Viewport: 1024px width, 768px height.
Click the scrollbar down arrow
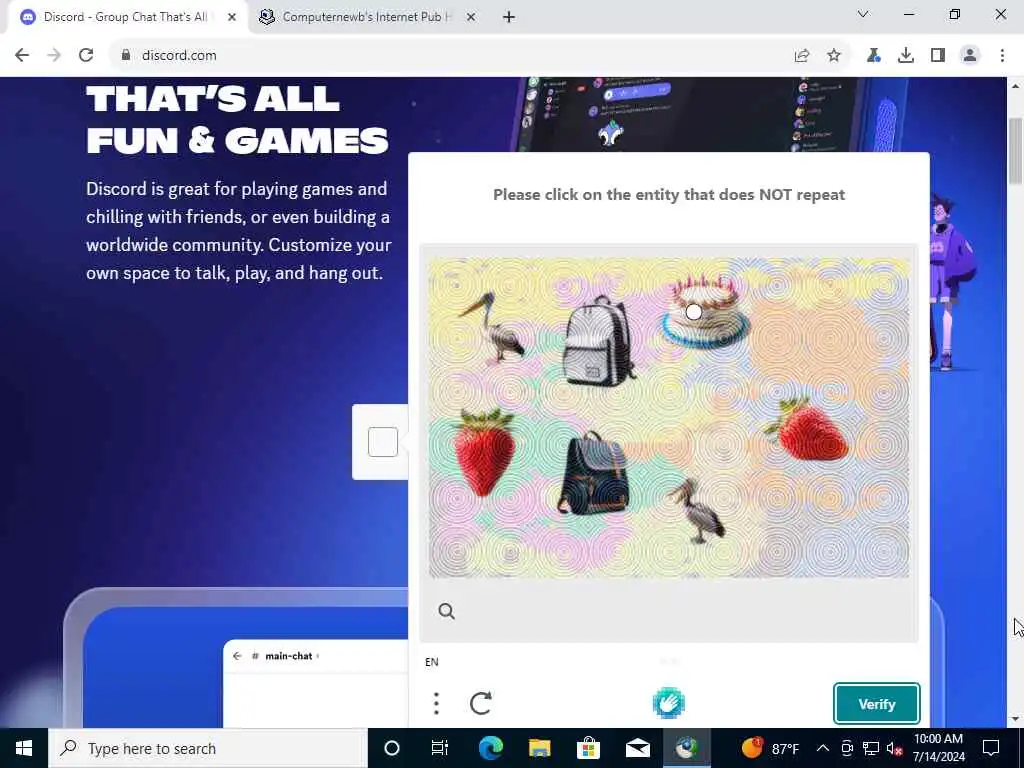tap(1016, 719)
